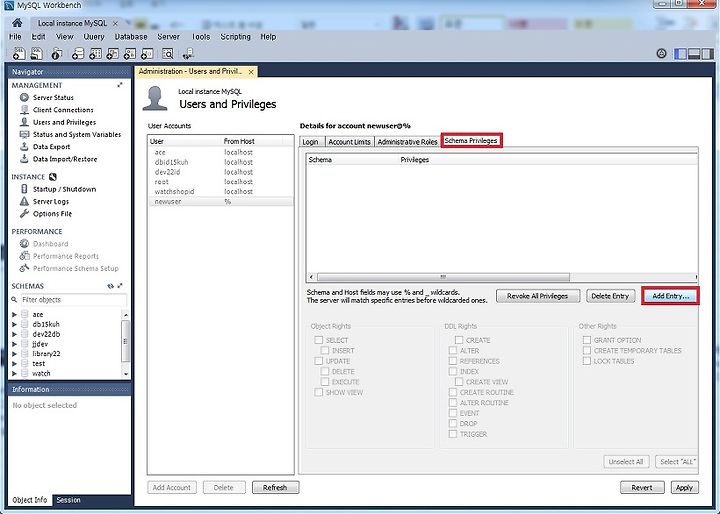Open the Scripting menu
Screen dimensions: 720x514
[235, 37]
